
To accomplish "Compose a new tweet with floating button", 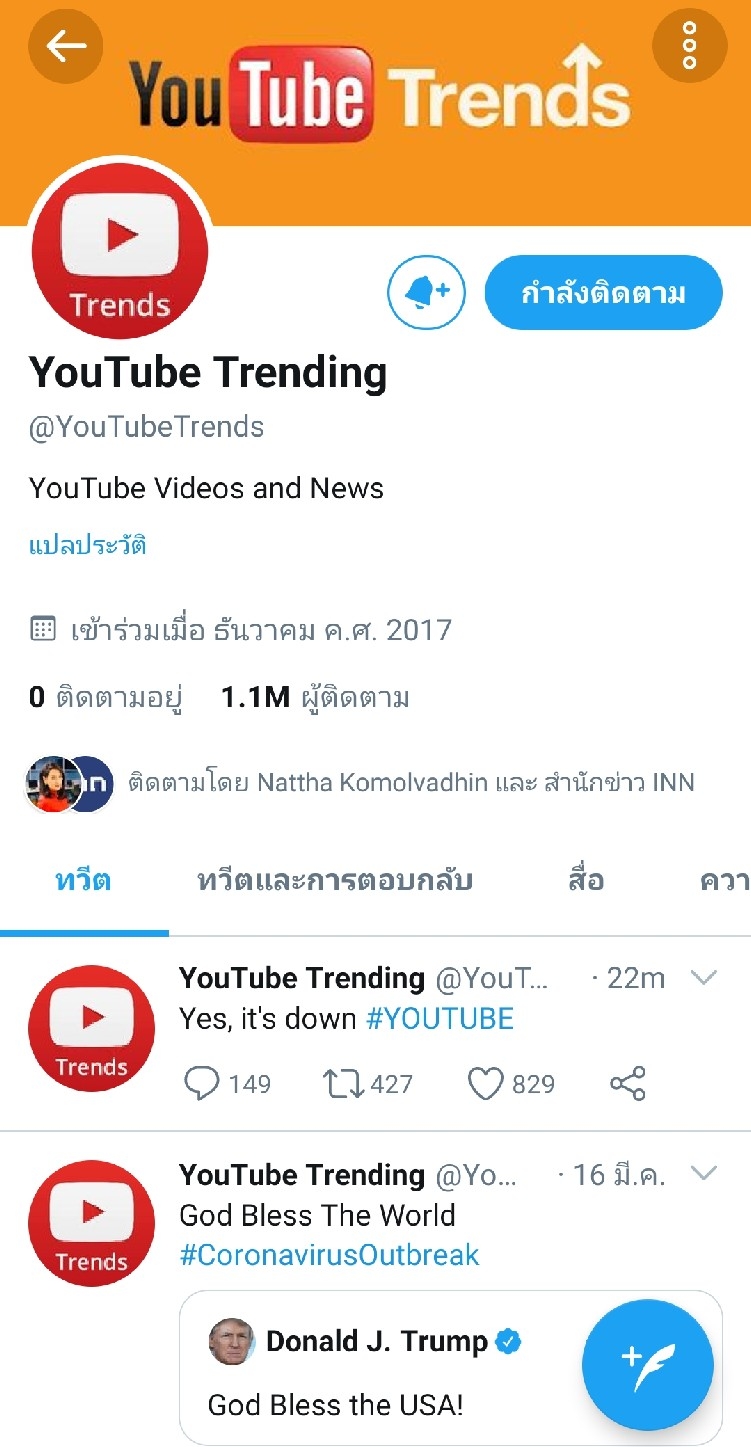I will click(648, 1365).
